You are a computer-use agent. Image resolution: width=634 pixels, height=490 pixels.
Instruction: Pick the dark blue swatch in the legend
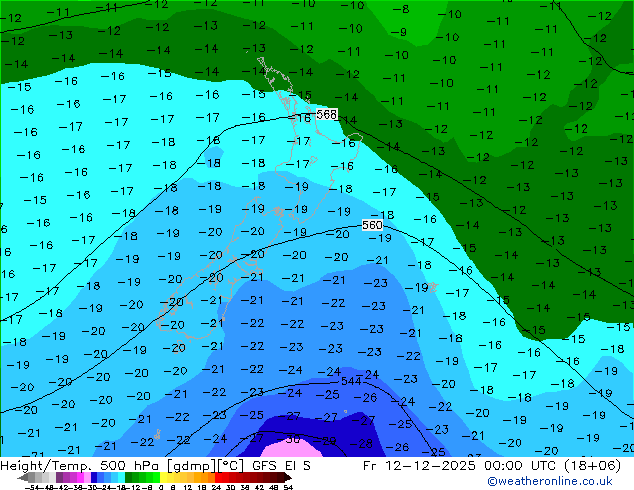pyautogui.click(x=94, y=477)
